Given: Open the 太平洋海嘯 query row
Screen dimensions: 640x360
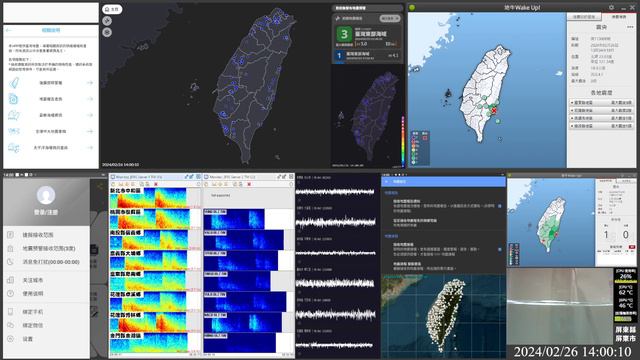Looking at the screenshot, I should pyautogui.click(x=51, y=148).
